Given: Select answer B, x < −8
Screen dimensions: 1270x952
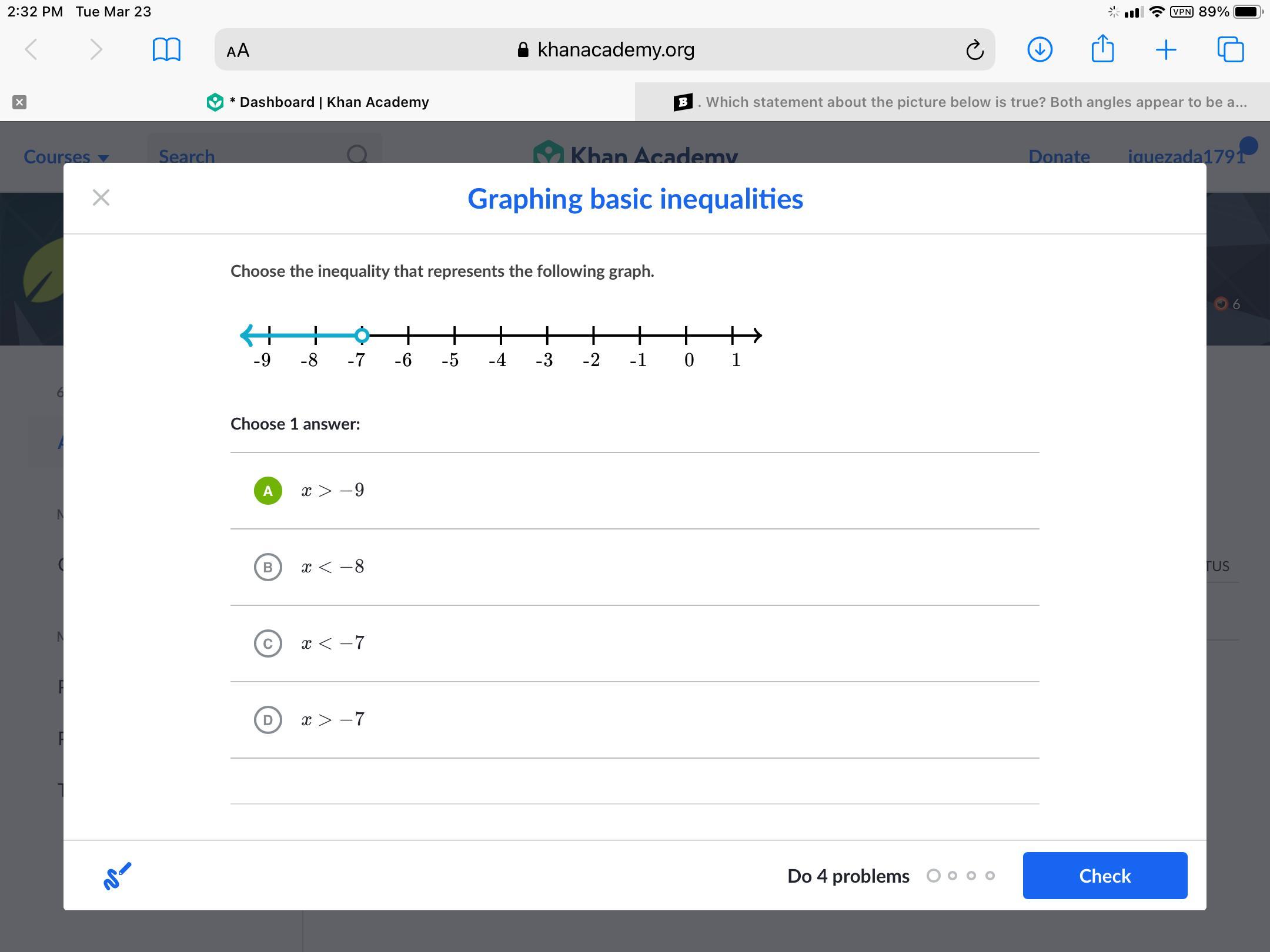Looking at the screenshot, I should [x=268, y=567].
